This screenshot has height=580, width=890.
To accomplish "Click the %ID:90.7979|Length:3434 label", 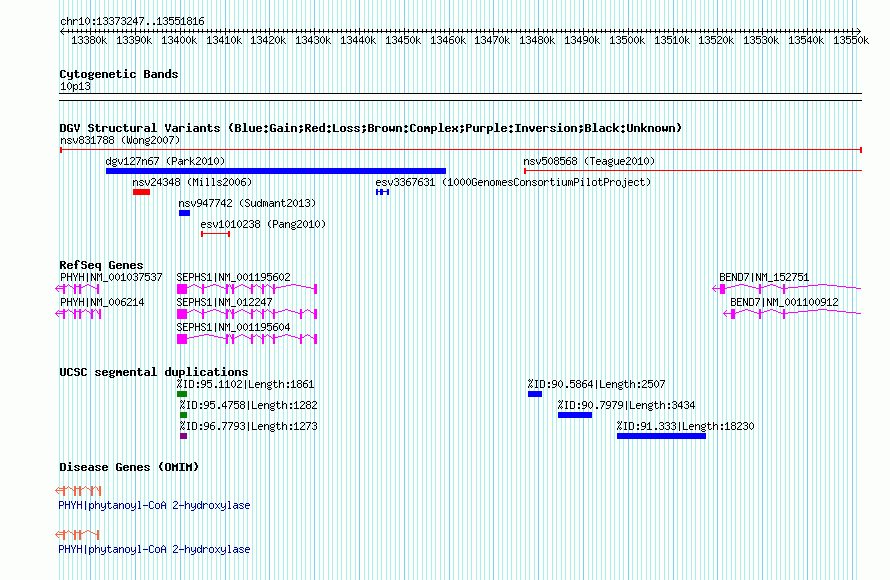I will pos(626,405).
